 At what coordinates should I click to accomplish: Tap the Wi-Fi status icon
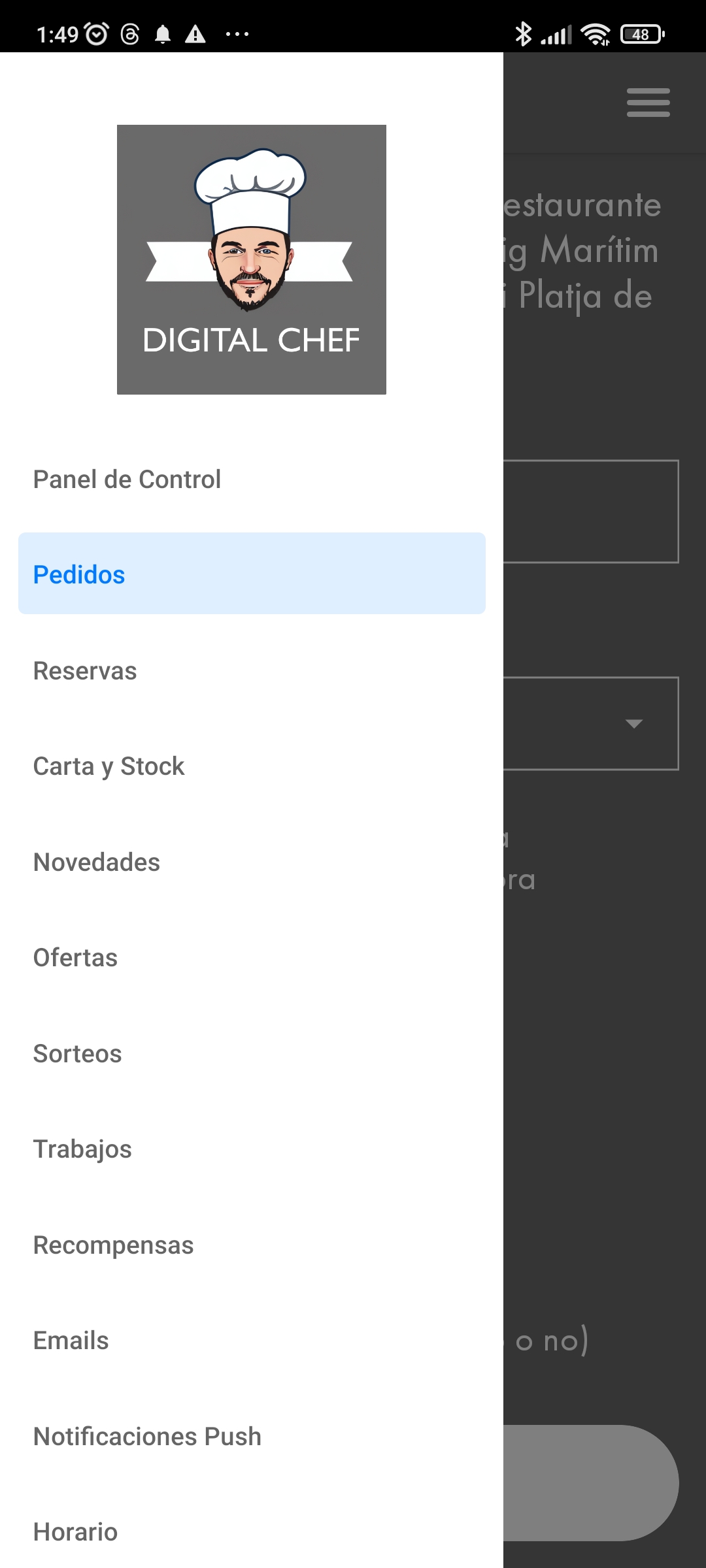(595, 34)
